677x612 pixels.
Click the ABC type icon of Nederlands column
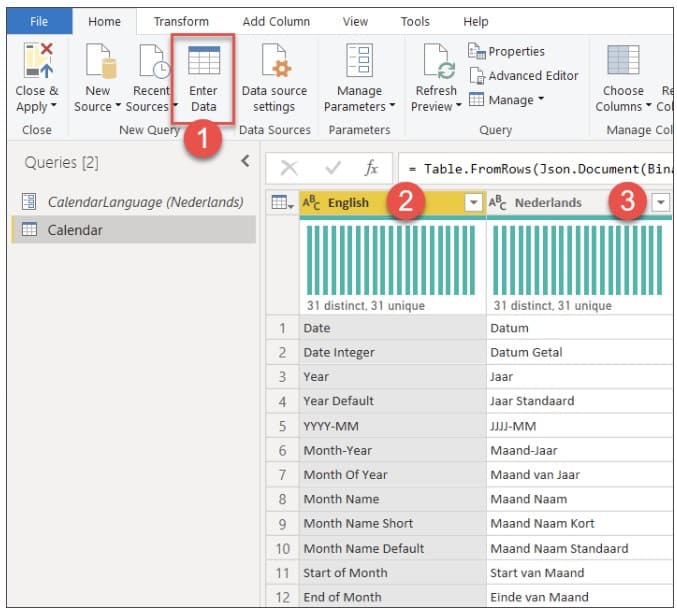[497, 202]
